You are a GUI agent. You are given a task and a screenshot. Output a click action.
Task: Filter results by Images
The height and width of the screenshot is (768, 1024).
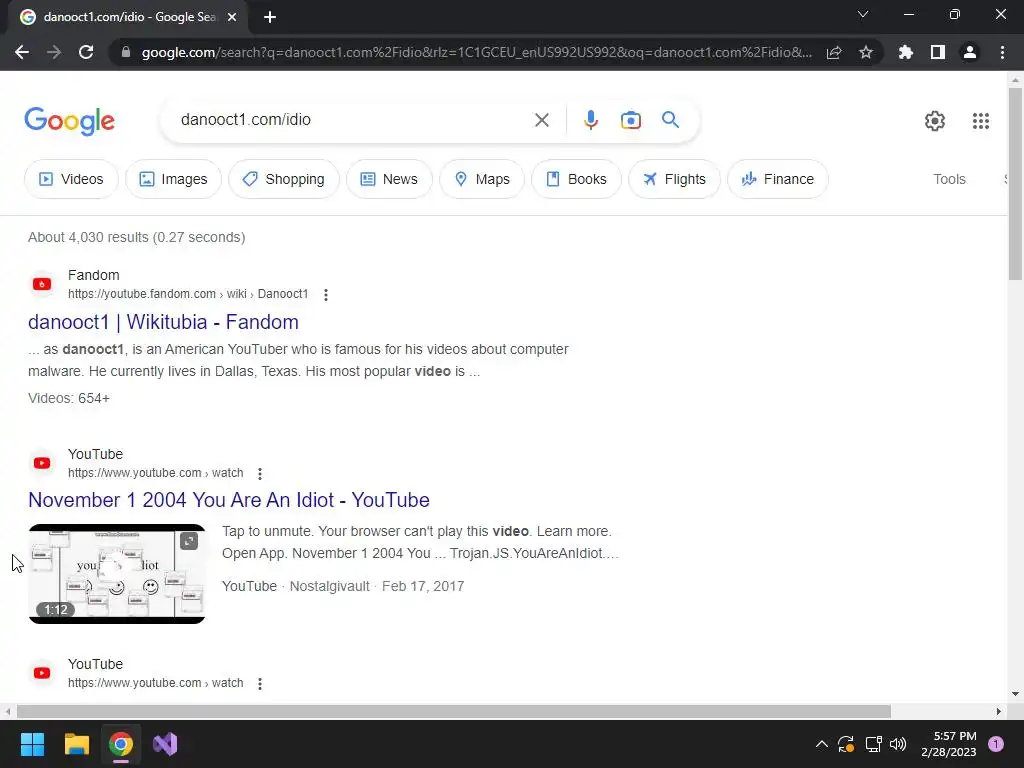point(174,179)
